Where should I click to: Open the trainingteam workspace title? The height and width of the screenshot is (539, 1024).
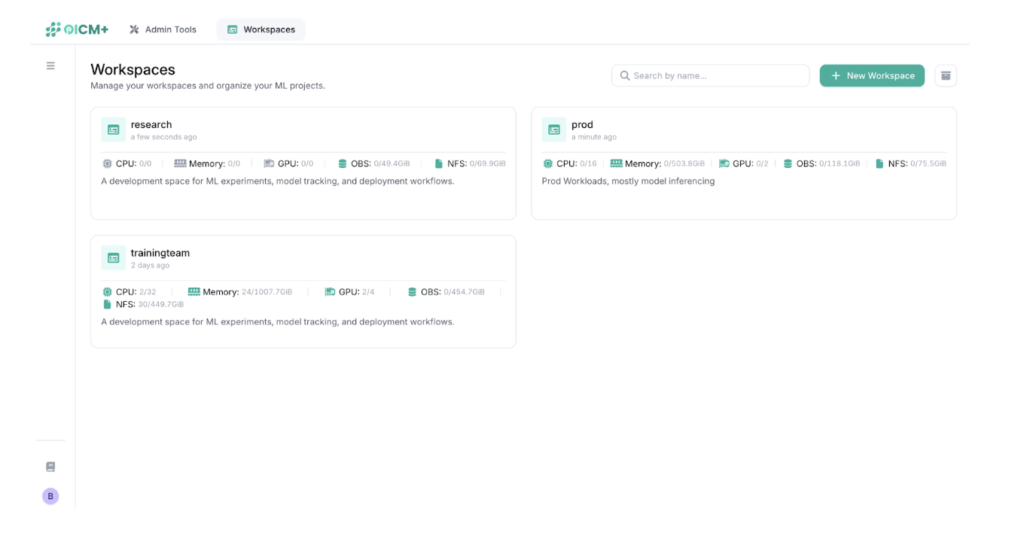[x=160, y=253]
